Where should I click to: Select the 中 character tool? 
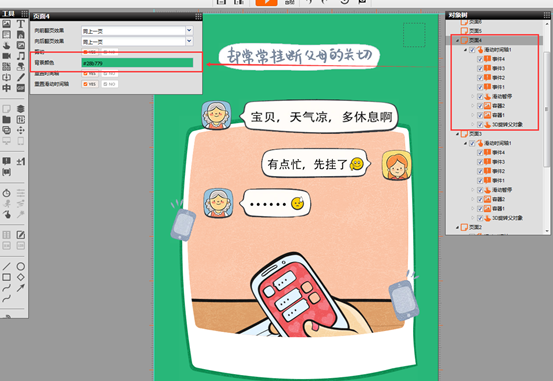[6, 87]
